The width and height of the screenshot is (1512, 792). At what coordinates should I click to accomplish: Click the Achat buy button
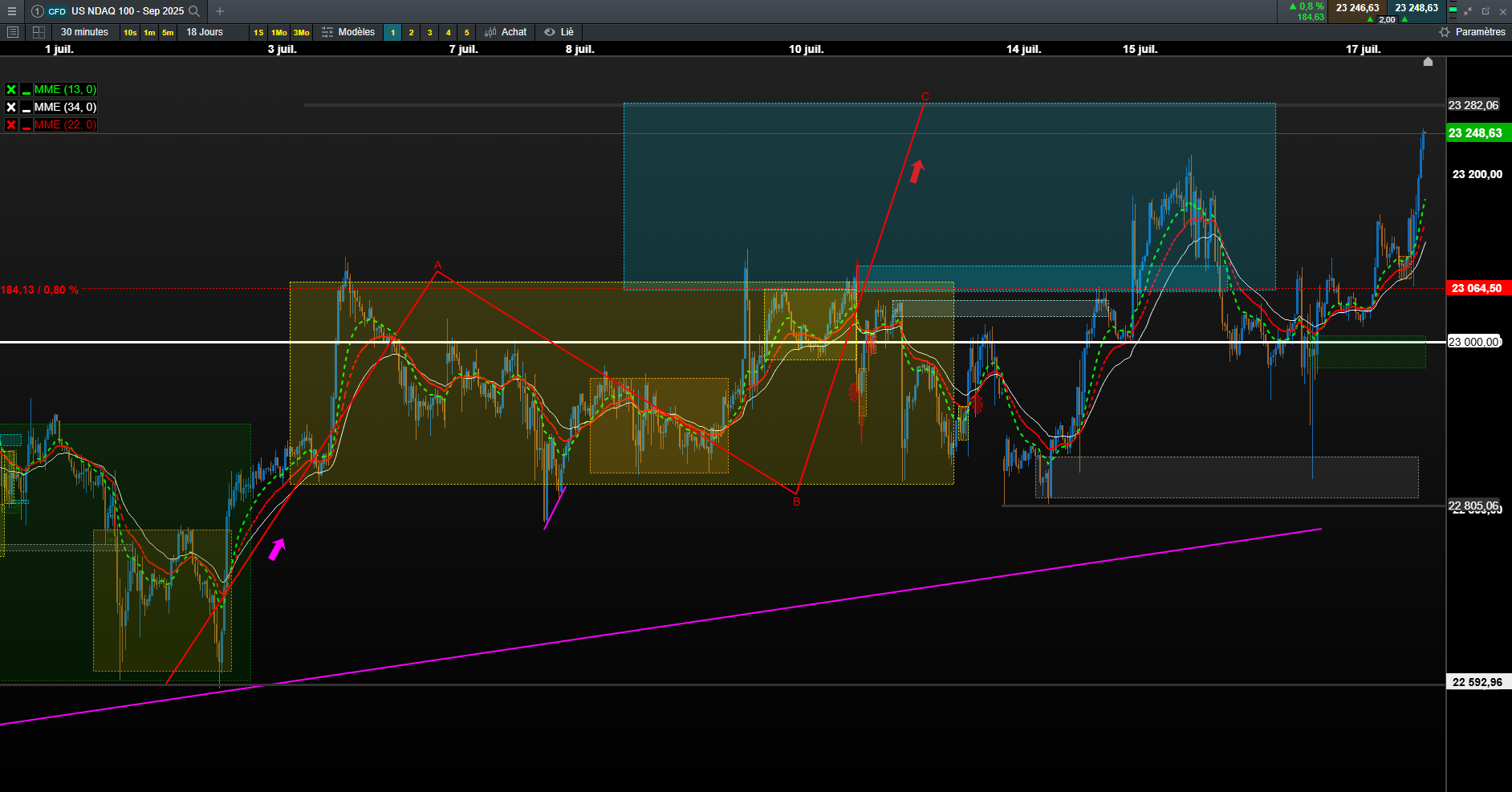pos(506,32)
